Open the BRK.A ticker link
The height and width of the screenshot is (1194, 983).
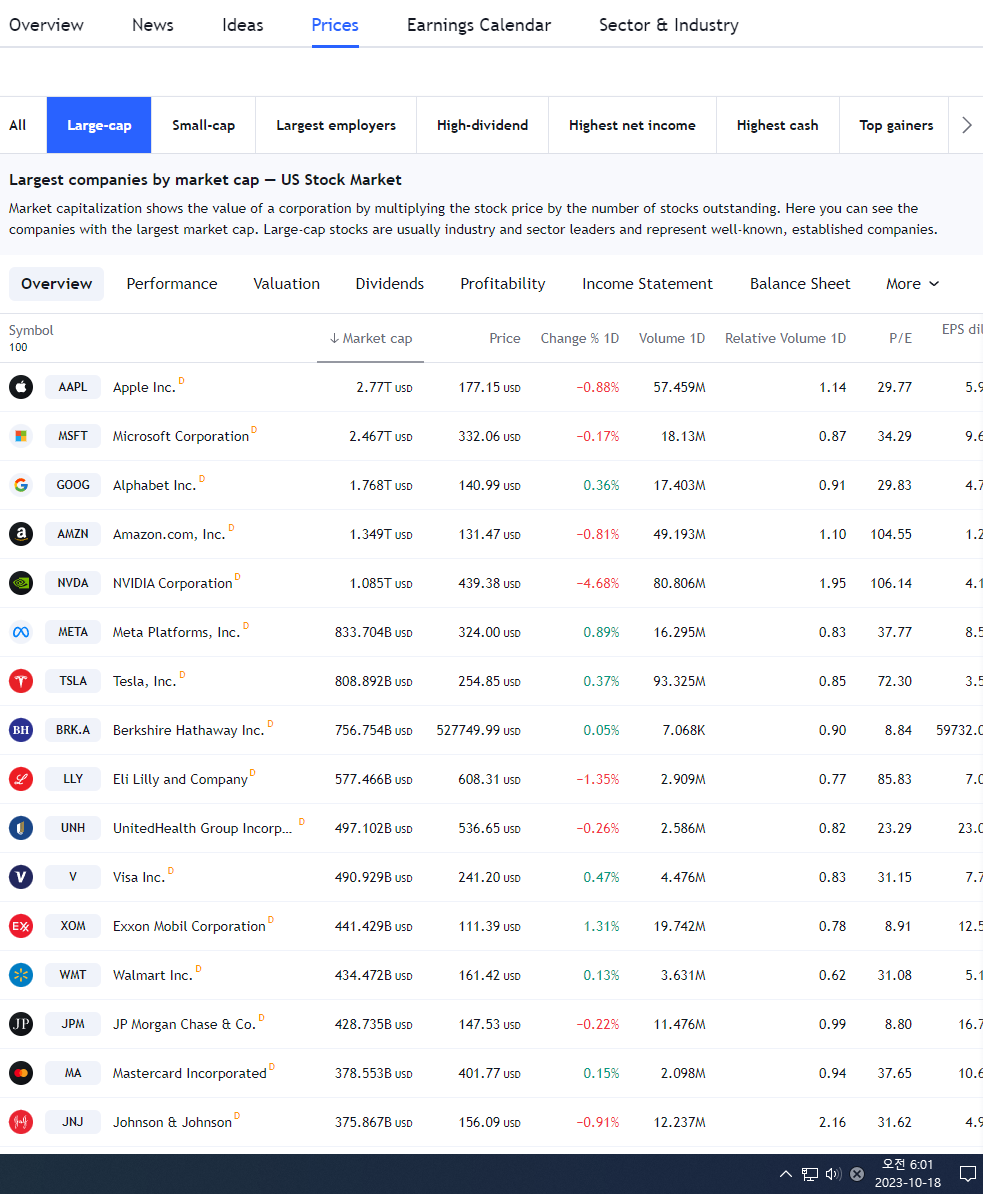pos(73,729)
